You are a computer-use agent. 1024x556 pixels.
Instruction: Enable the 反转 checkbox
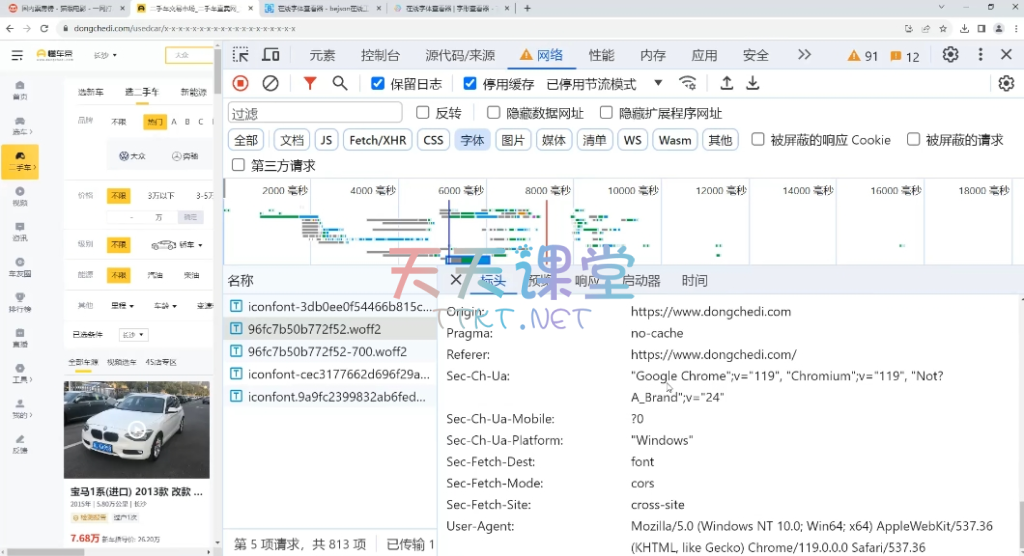point(423,113)
